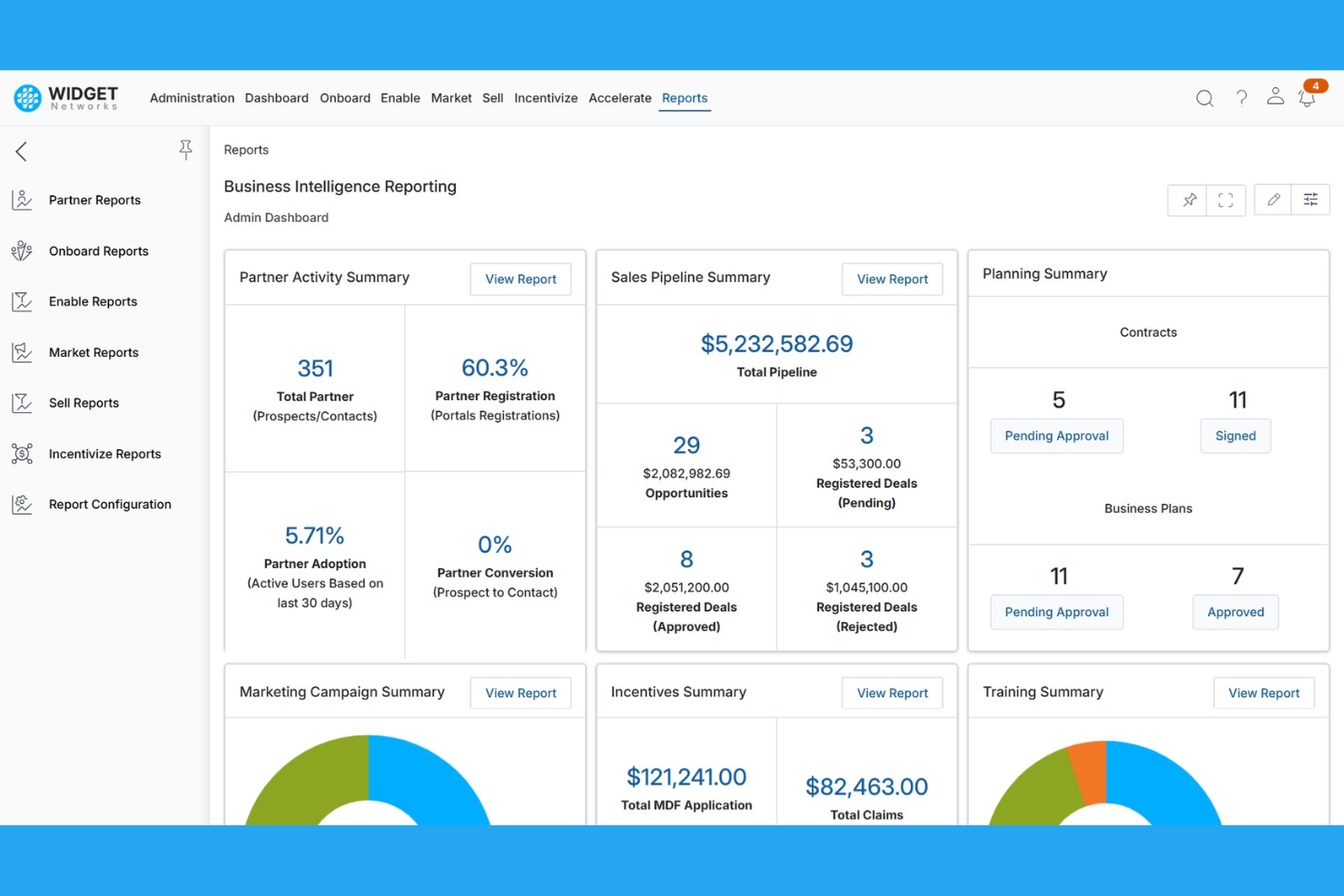Select the Accelerate menu item
This screenshot has height=896, width=1344.
click(620, 98)
